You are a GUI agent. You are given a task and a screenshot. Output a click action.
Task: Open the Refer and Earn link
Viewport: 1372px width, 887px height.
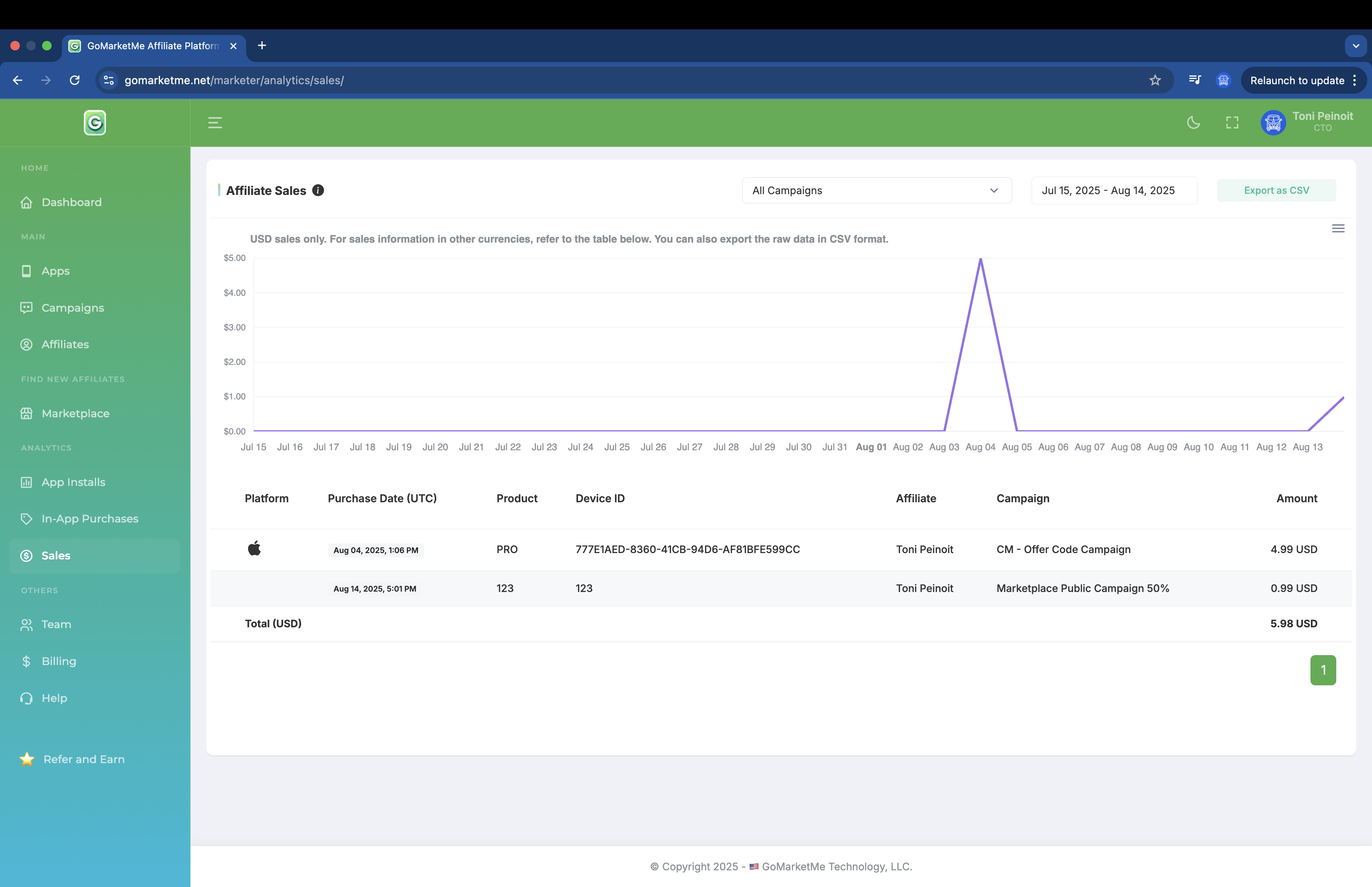83,759
